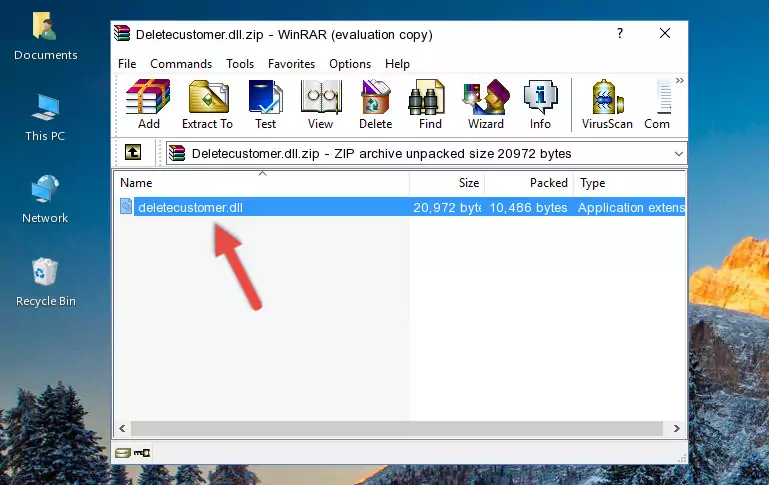Screen dimensions: 769x485
Task: Select the deletecustomer.dll file row
Action: 400,207
